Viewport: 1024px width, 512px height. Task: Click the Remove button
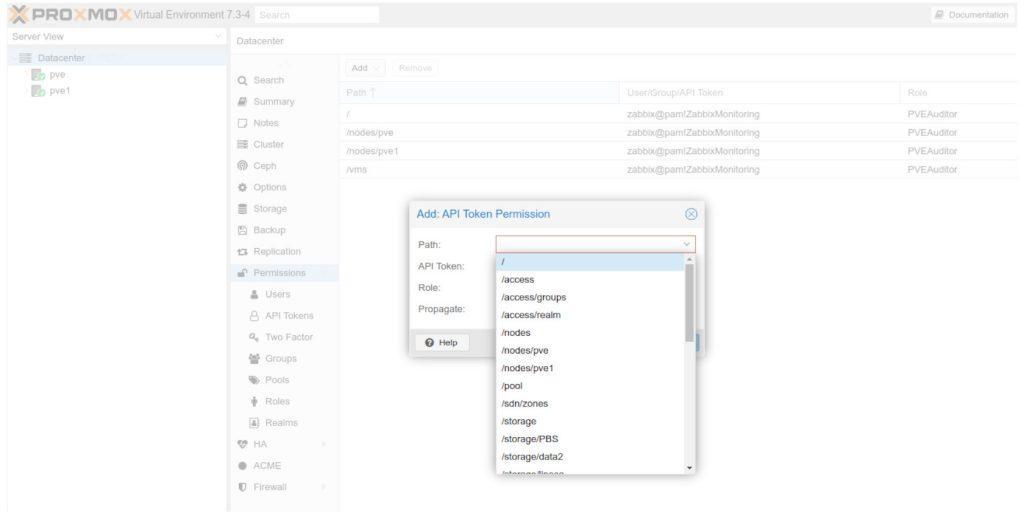click(x=415, y=68)
